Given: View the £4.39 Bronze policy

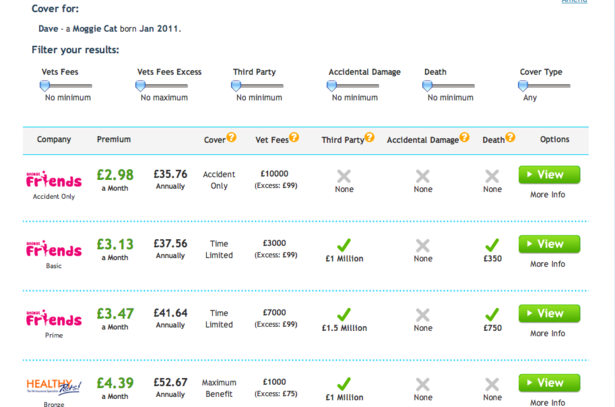Looking at the screenshot, I should point(549,383).
